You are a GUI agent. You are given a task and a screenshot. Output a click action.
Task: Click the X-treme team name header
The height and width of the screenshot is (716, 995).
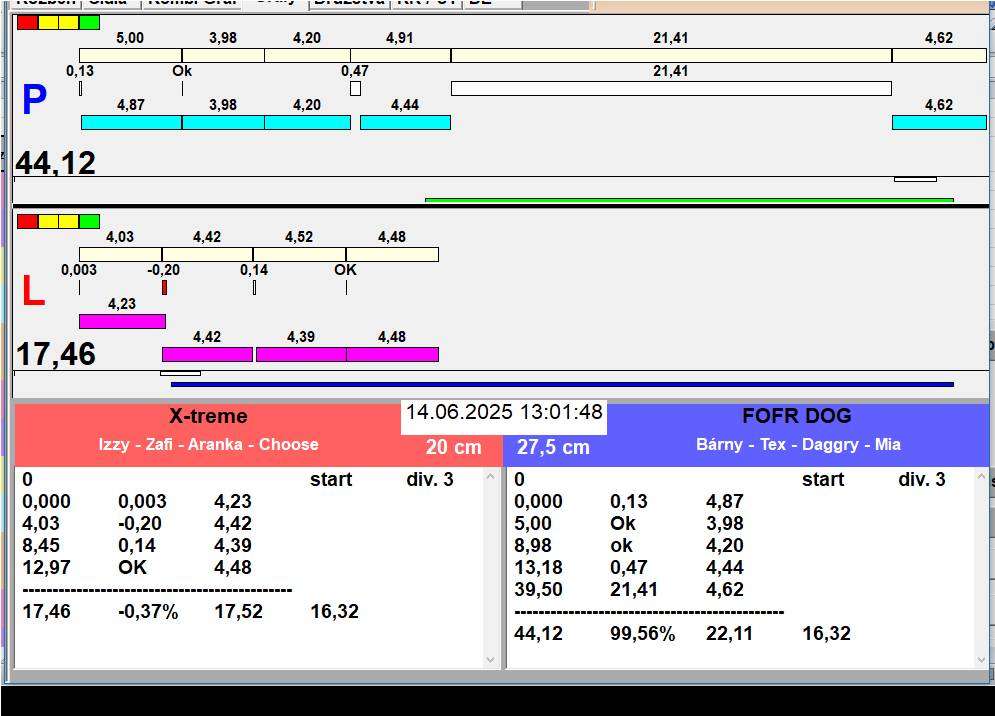click(x=208, y=417)
